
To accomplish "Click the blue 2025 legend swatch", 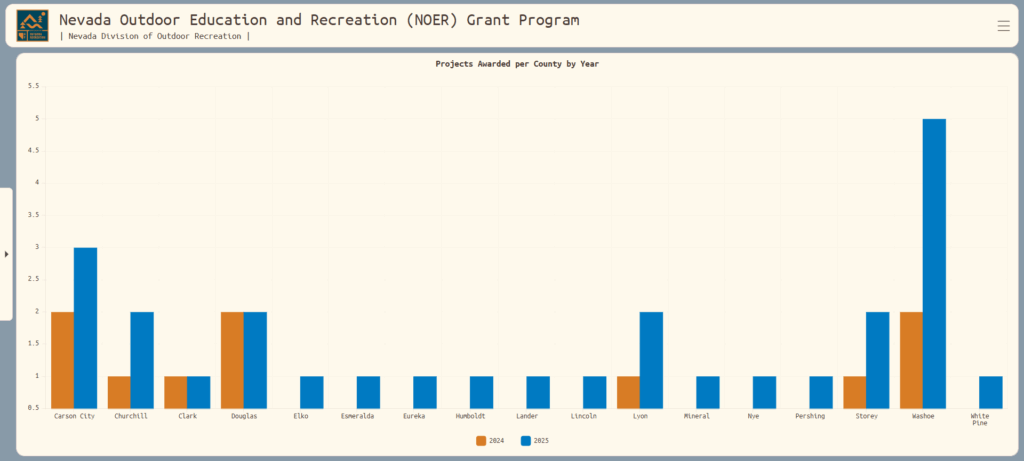I will pyautogui.click(x=526, y=440).
